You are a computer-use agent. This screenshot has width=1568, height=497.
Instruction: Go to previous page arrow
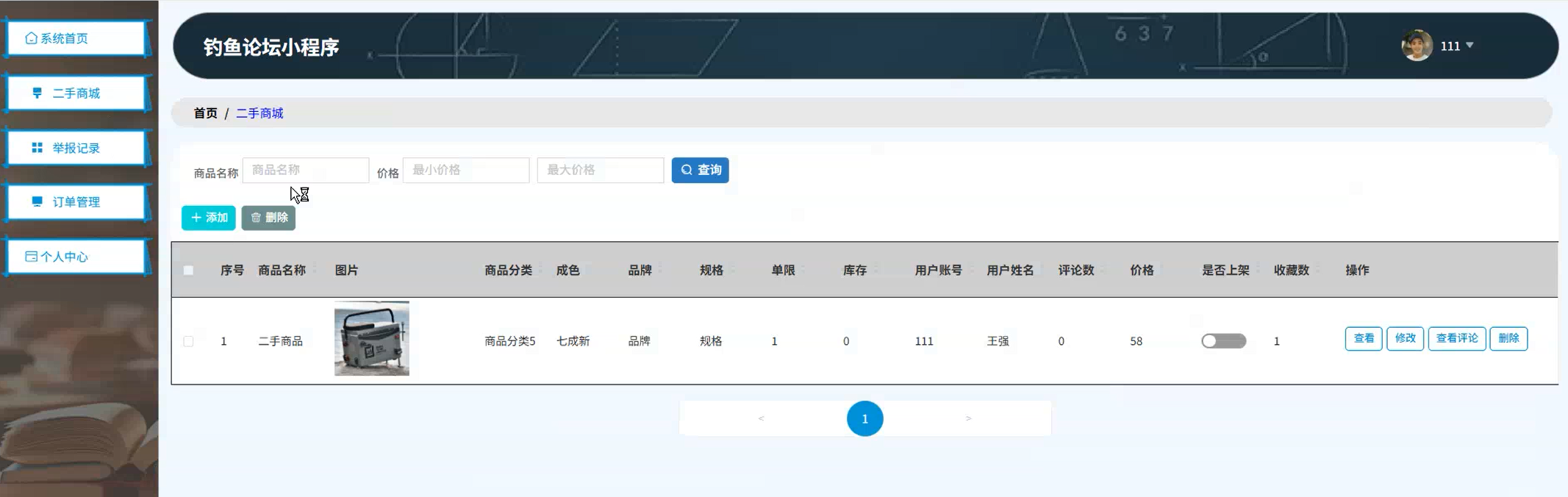(x=761, y=418)
